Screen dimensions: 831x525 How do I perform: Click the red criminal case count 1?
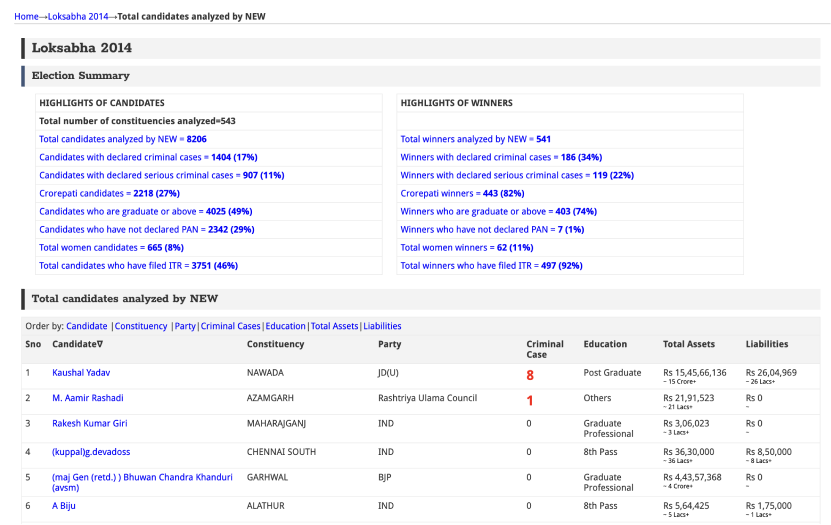pos(530,401)
